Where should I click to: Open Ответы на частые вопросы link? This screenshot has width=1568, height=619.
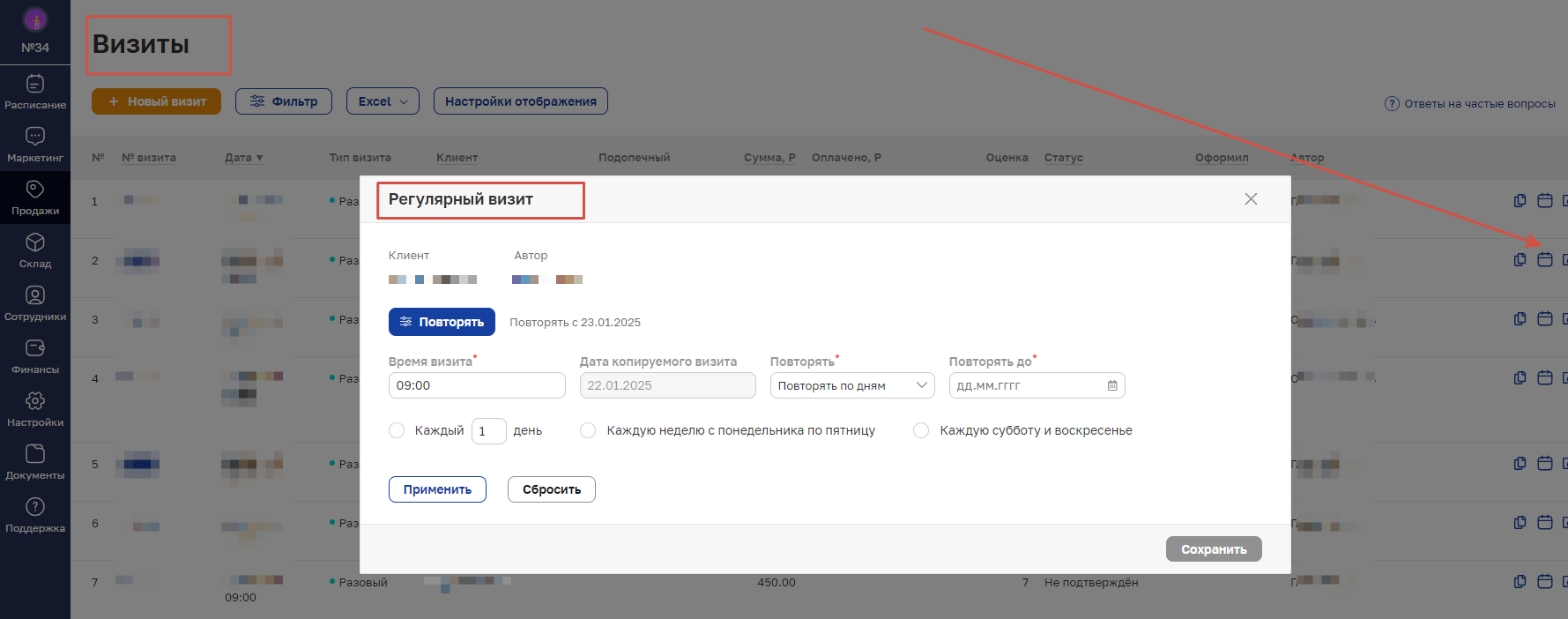(1470, 104)
